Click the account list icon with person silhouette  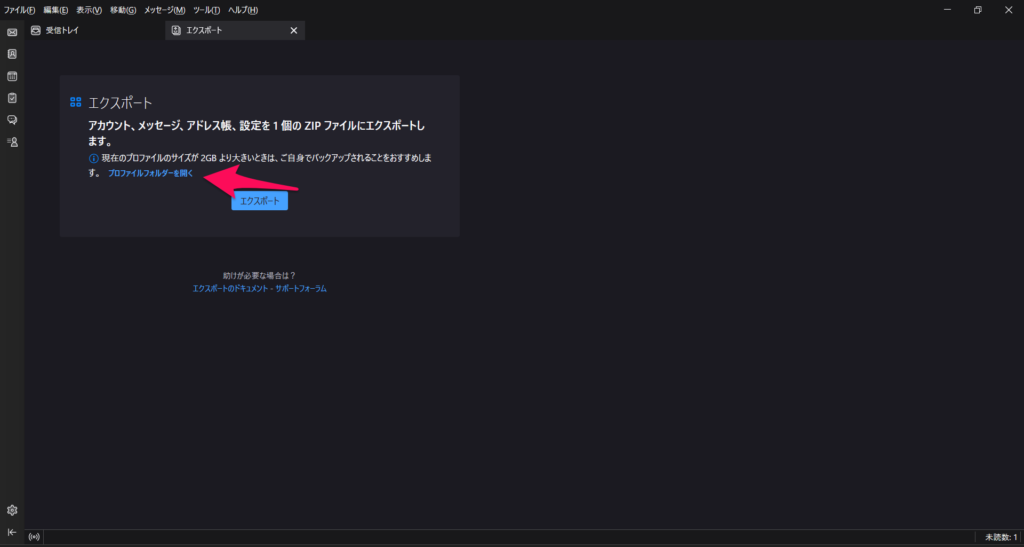click(12, 142)
